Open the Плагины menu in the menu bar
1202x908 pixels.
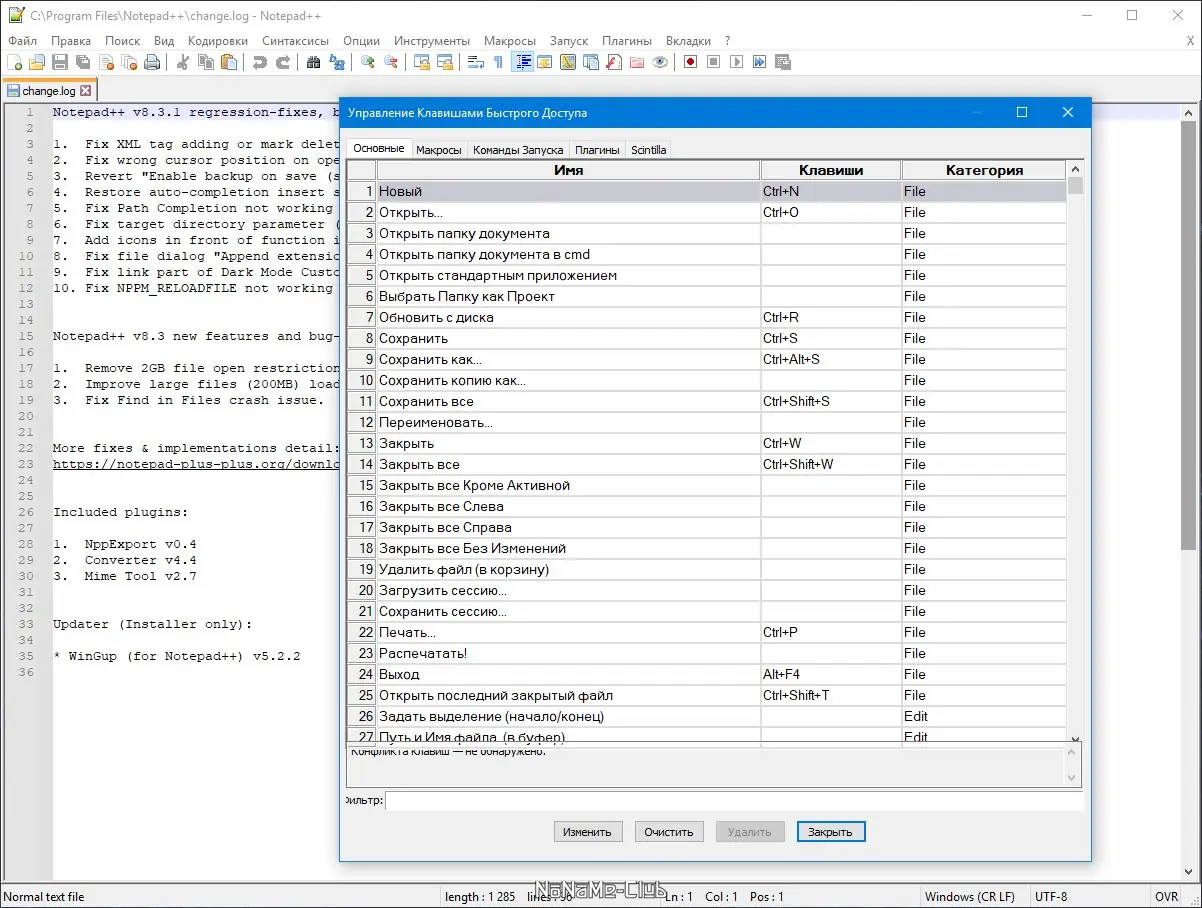pyautogui.click(x=626, y=41)
